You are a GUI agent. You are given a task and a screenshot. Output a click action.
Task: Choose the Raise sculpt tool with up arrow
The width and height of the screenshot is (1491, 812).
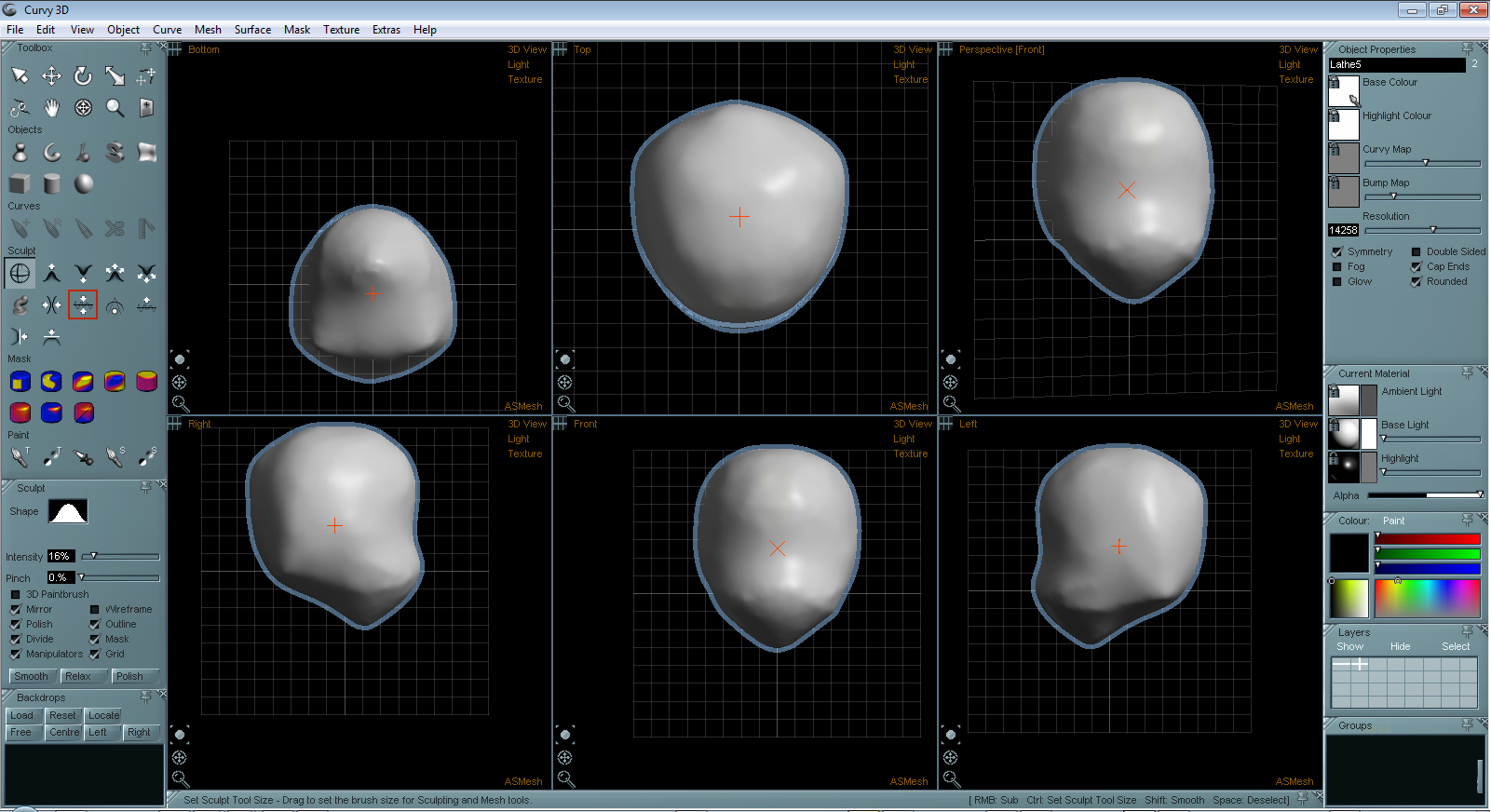(51, 273)
